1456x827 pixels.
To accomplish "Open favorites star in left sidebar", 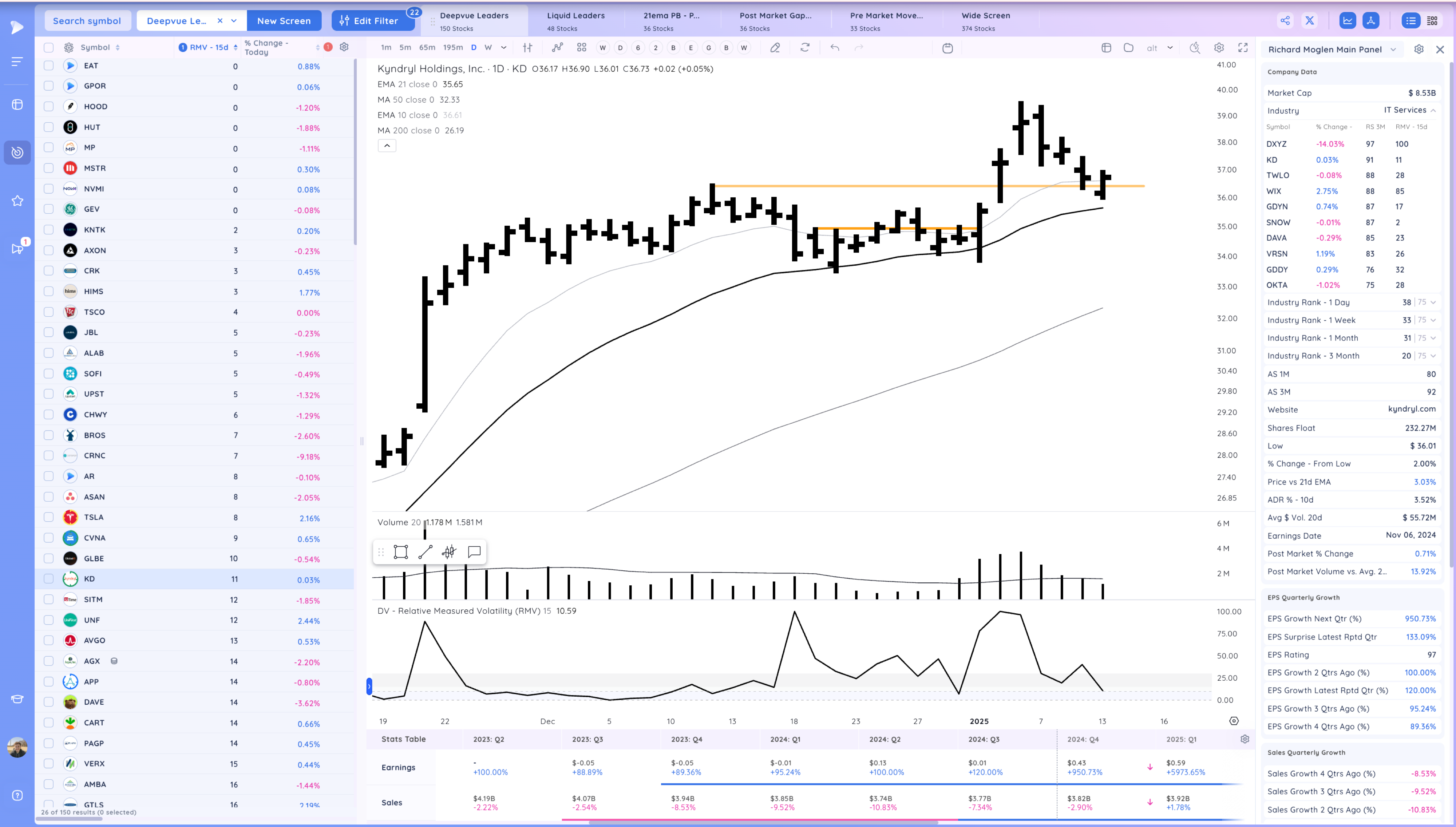I will click(17, 201).
